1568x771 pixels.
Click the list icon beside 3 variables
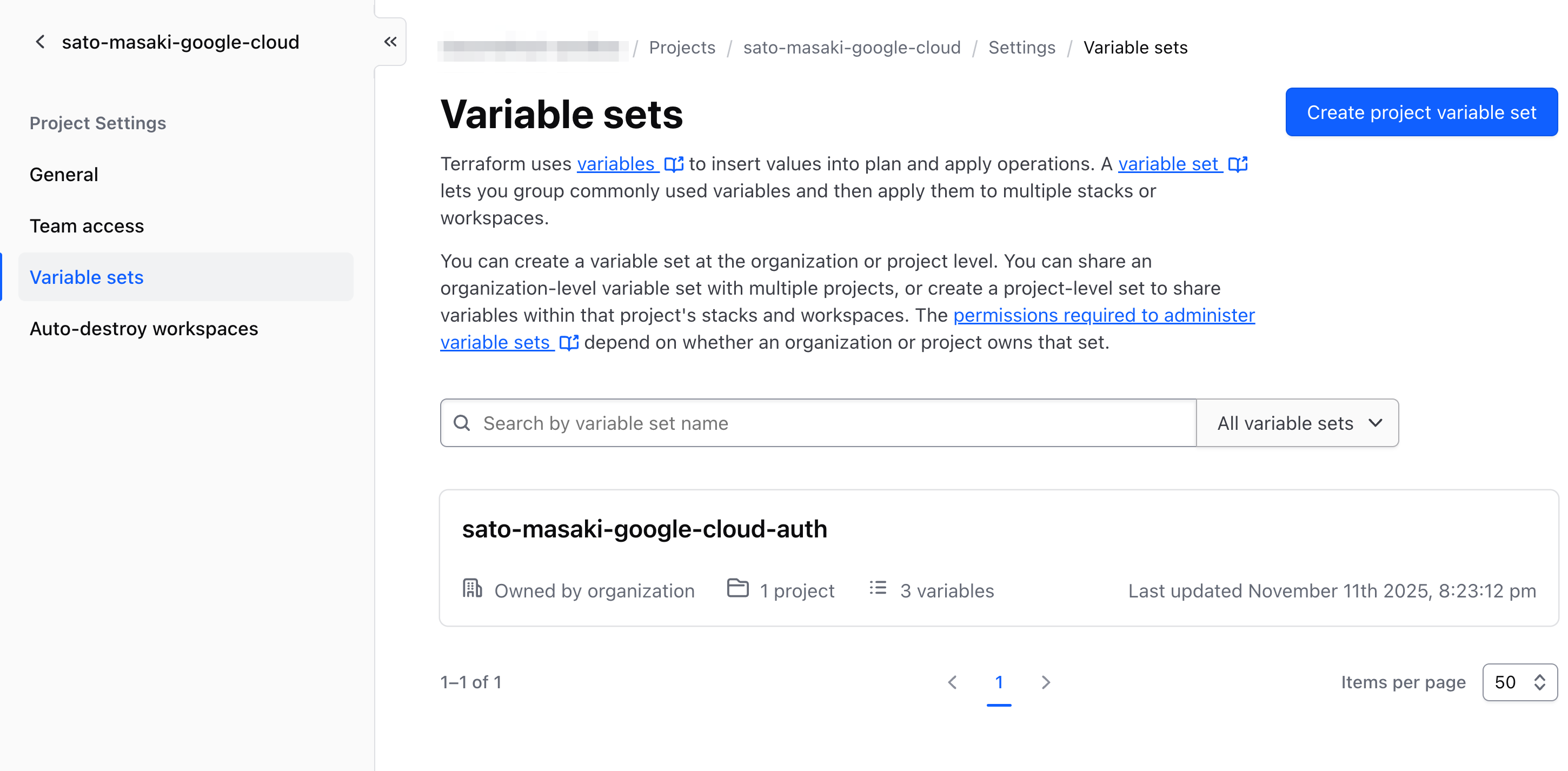878,588
